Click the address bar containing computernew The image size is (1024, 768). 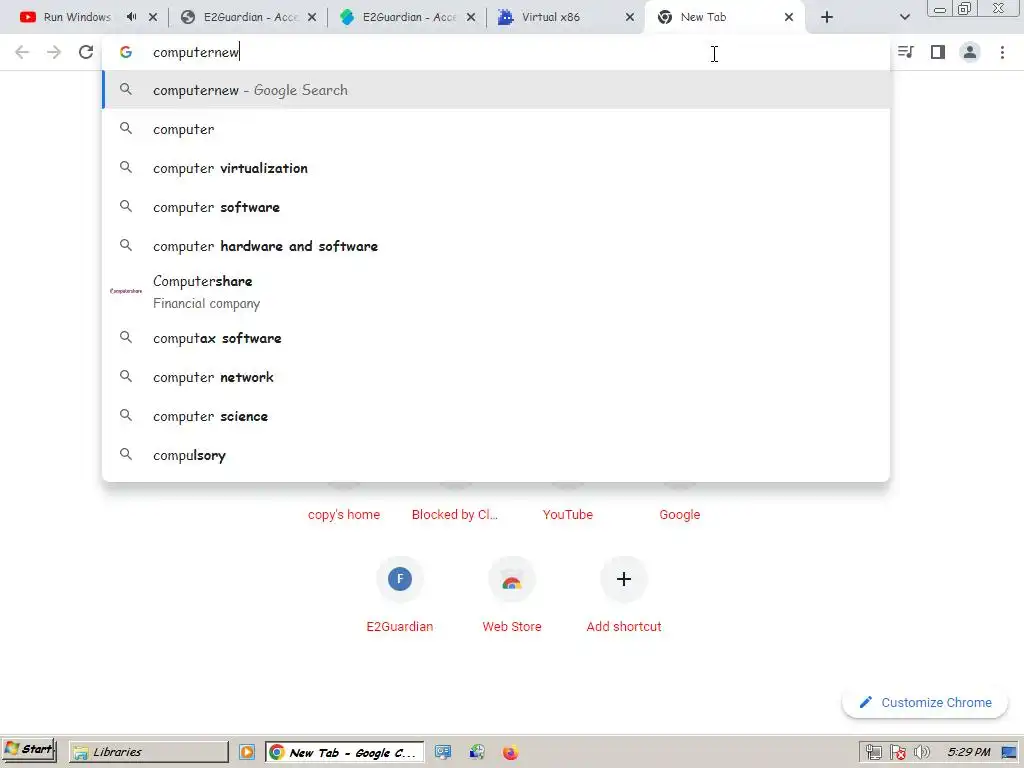tap(496, 52)
